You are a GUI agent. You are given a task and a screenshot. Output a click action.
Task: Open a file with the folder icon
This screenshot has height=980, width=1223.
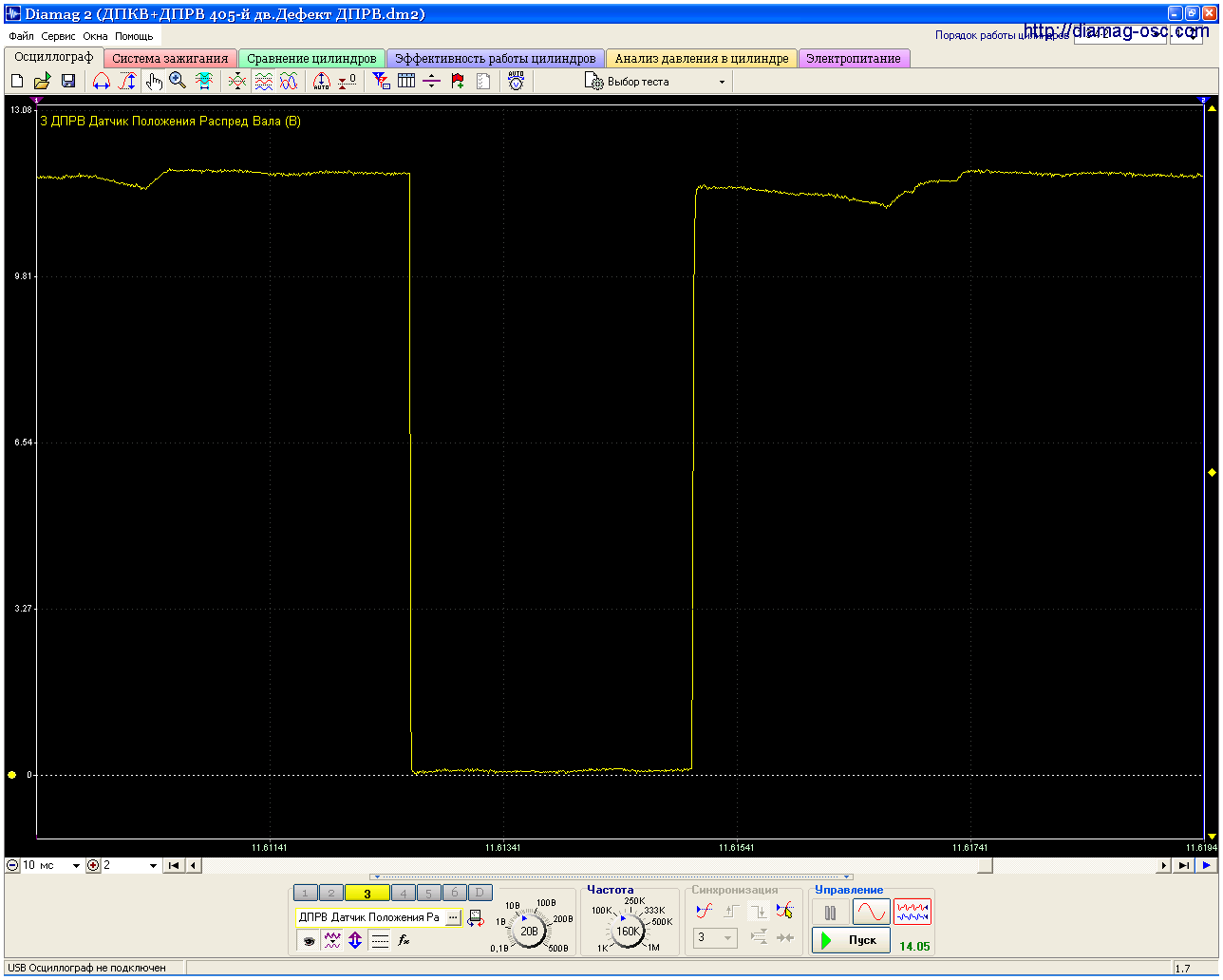pos(42,82)
